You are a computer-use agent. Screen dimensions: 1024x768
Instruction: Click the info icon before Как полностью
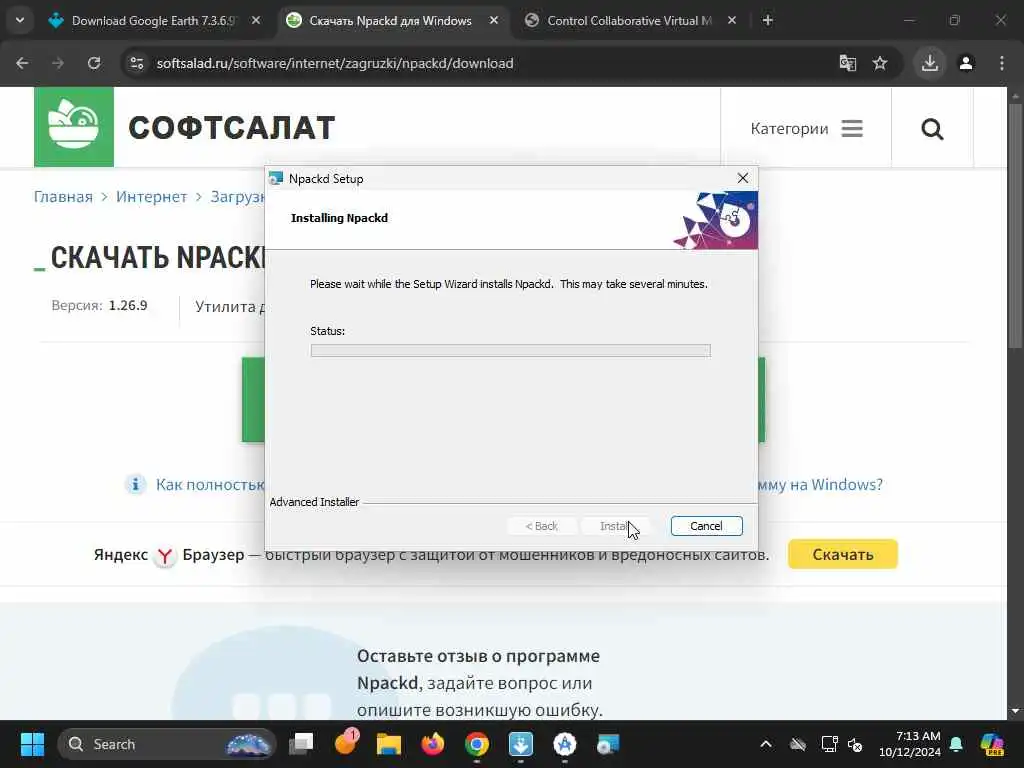tap(135, 485)
